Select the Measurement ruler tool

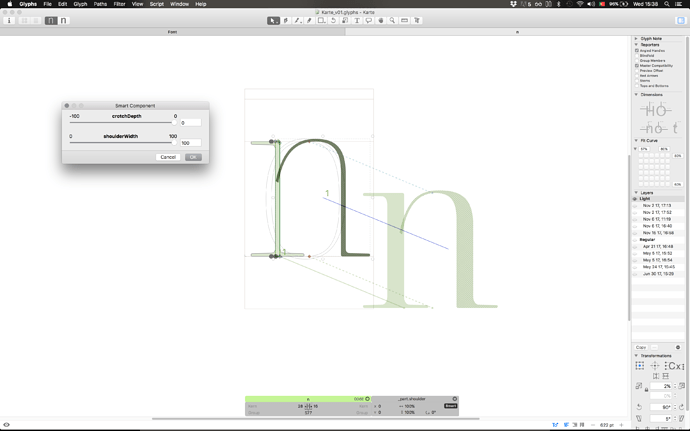(x=404, y=21)
